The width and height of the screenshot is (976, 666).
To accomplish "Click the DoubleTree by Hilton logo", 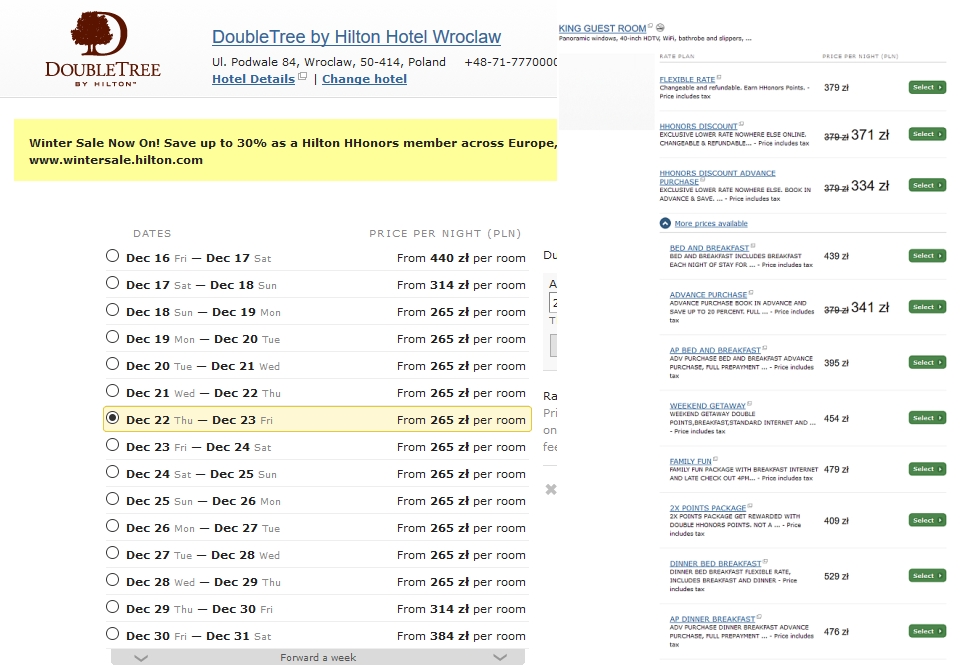I will coord(103,49).
